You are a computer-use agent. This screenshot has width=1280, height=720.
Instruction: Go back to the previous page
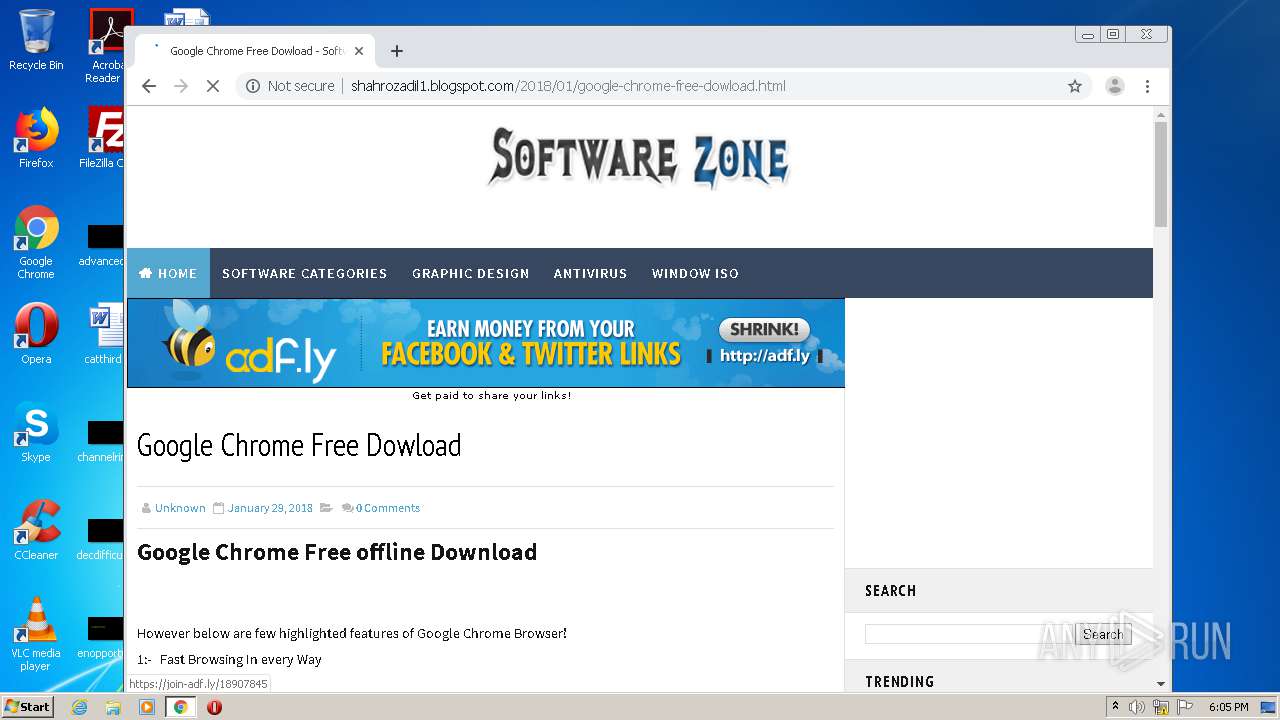pyautogui.click(x=149, y=86)
